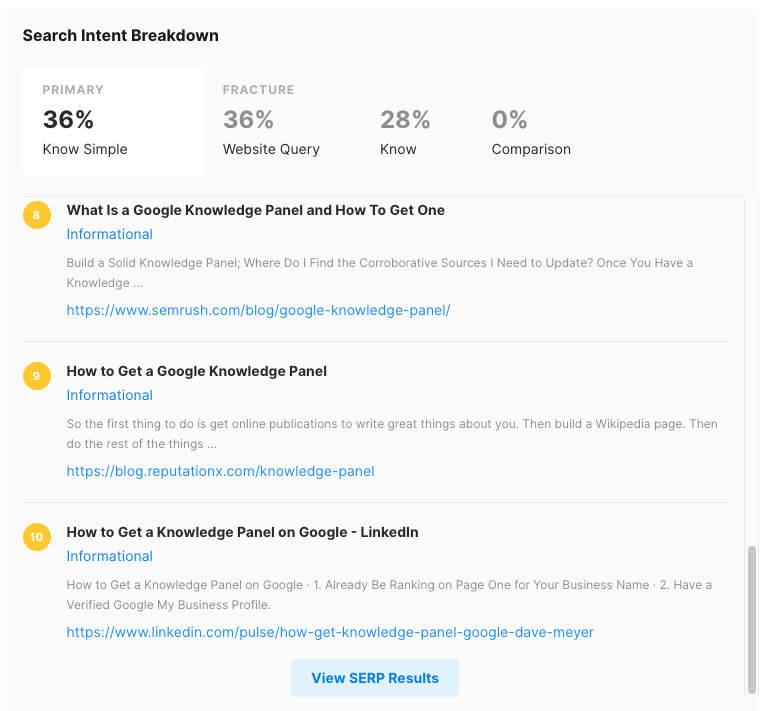
Task: Click the yellow rank 9 badge
Action: (37, 376)
